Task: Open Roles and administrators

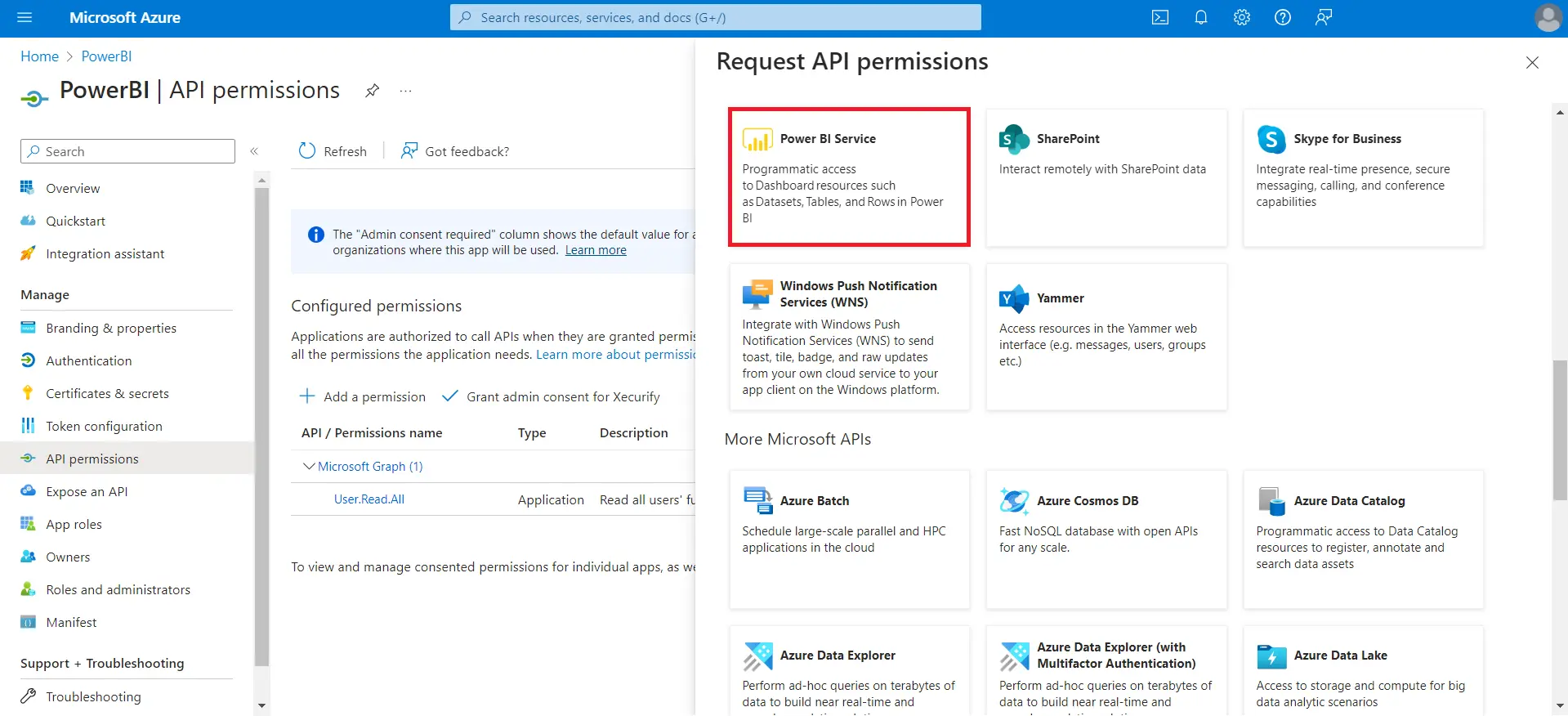Action: tap(118, 589)
